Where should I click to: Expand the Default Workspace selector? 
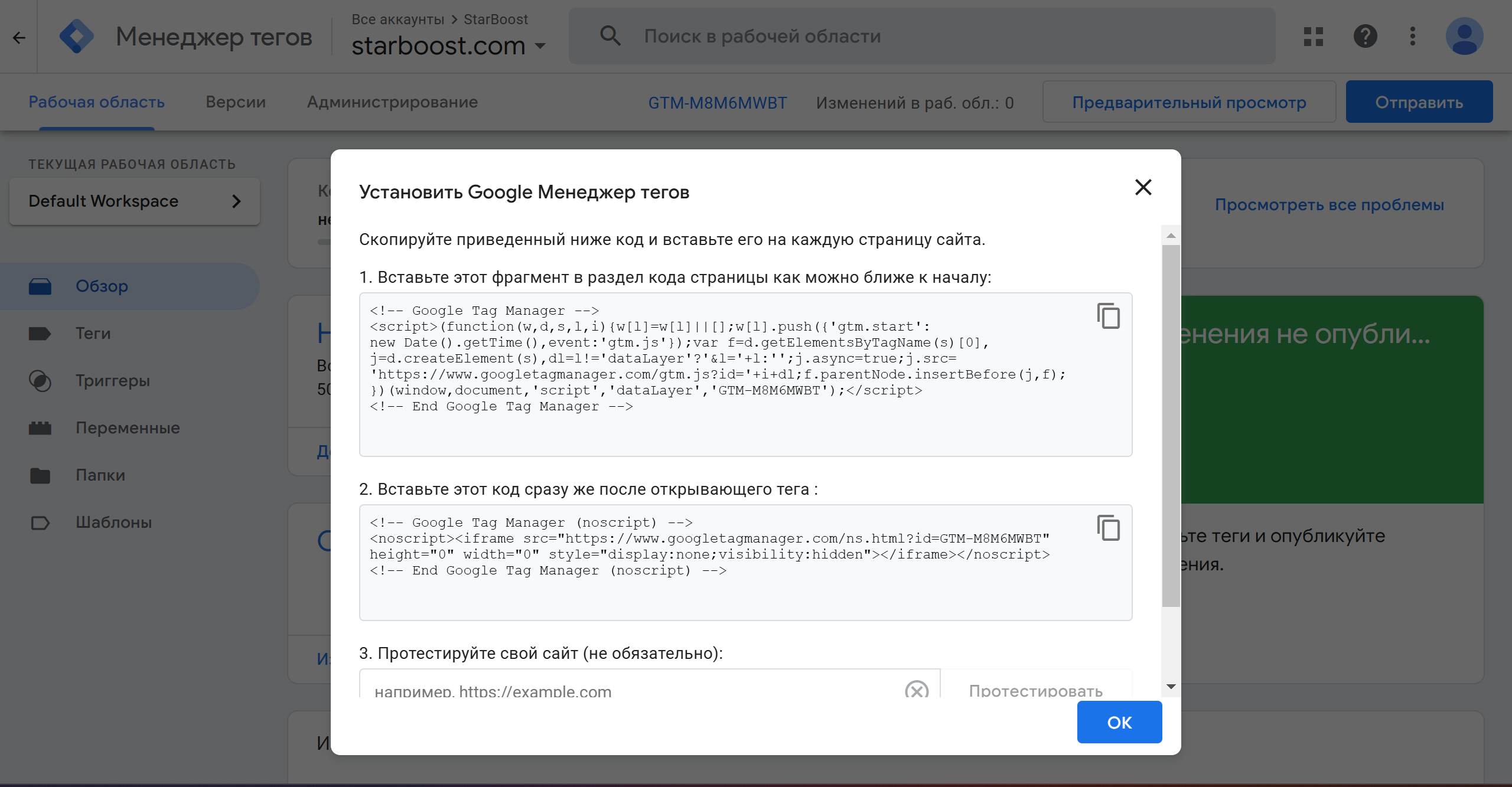135,201
